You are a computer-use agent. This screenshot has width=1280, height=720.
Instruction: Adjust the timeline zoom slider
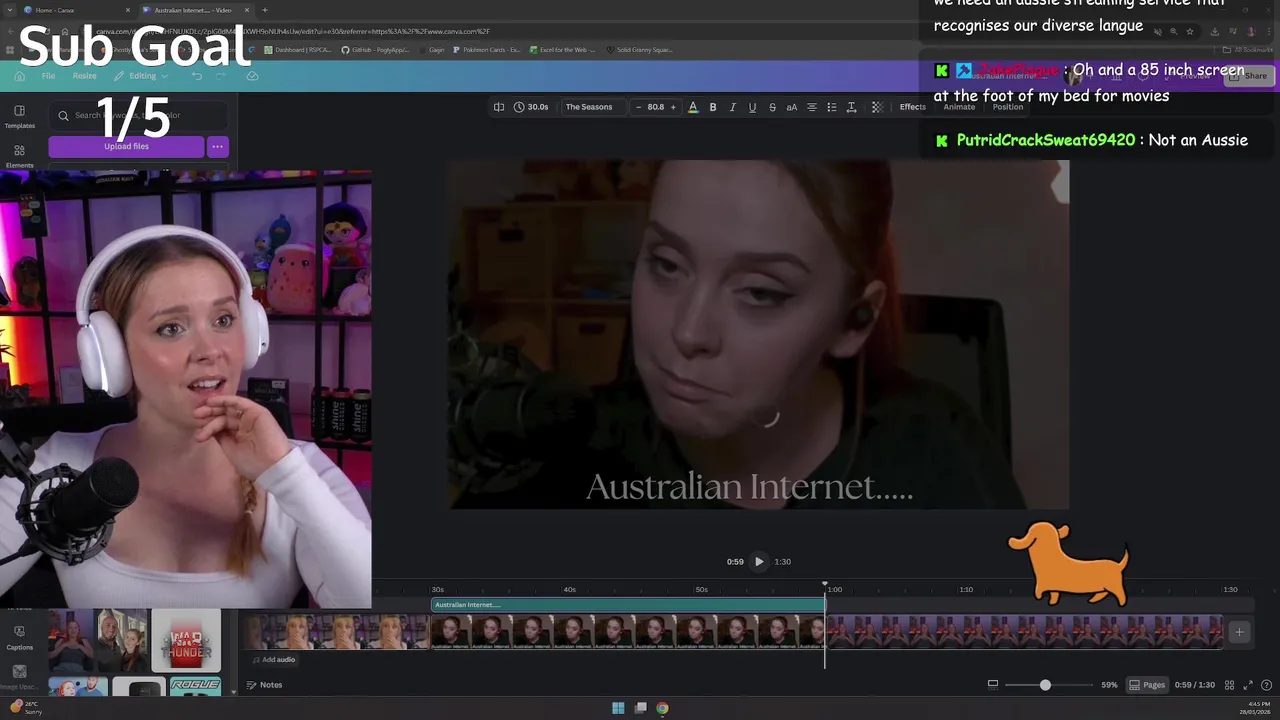pyautogui.click(x=1045, y=685)
